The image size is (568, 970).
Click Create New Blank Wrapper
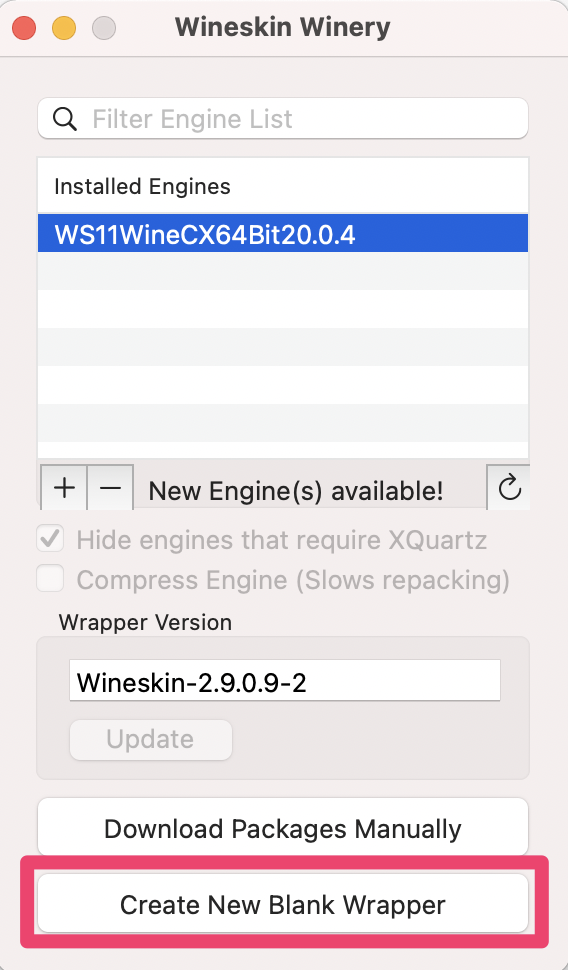coord(283,904)
